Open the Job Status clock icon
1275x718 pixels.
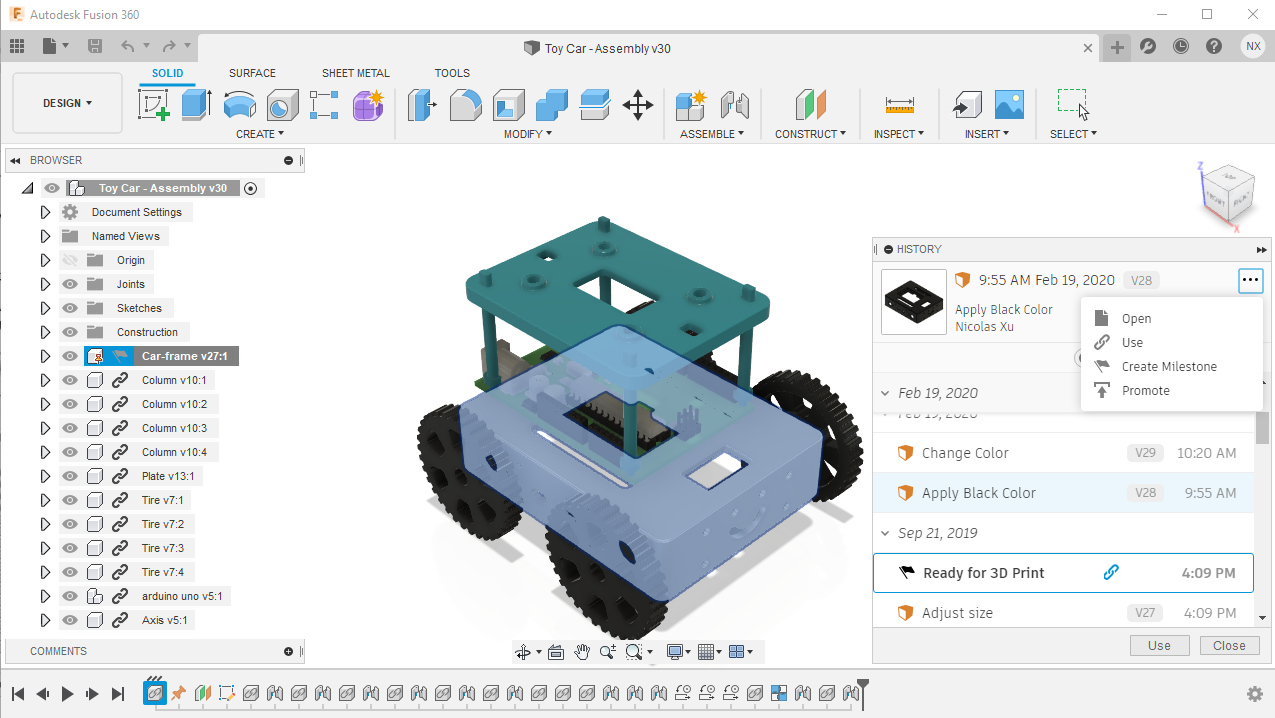1181,46
